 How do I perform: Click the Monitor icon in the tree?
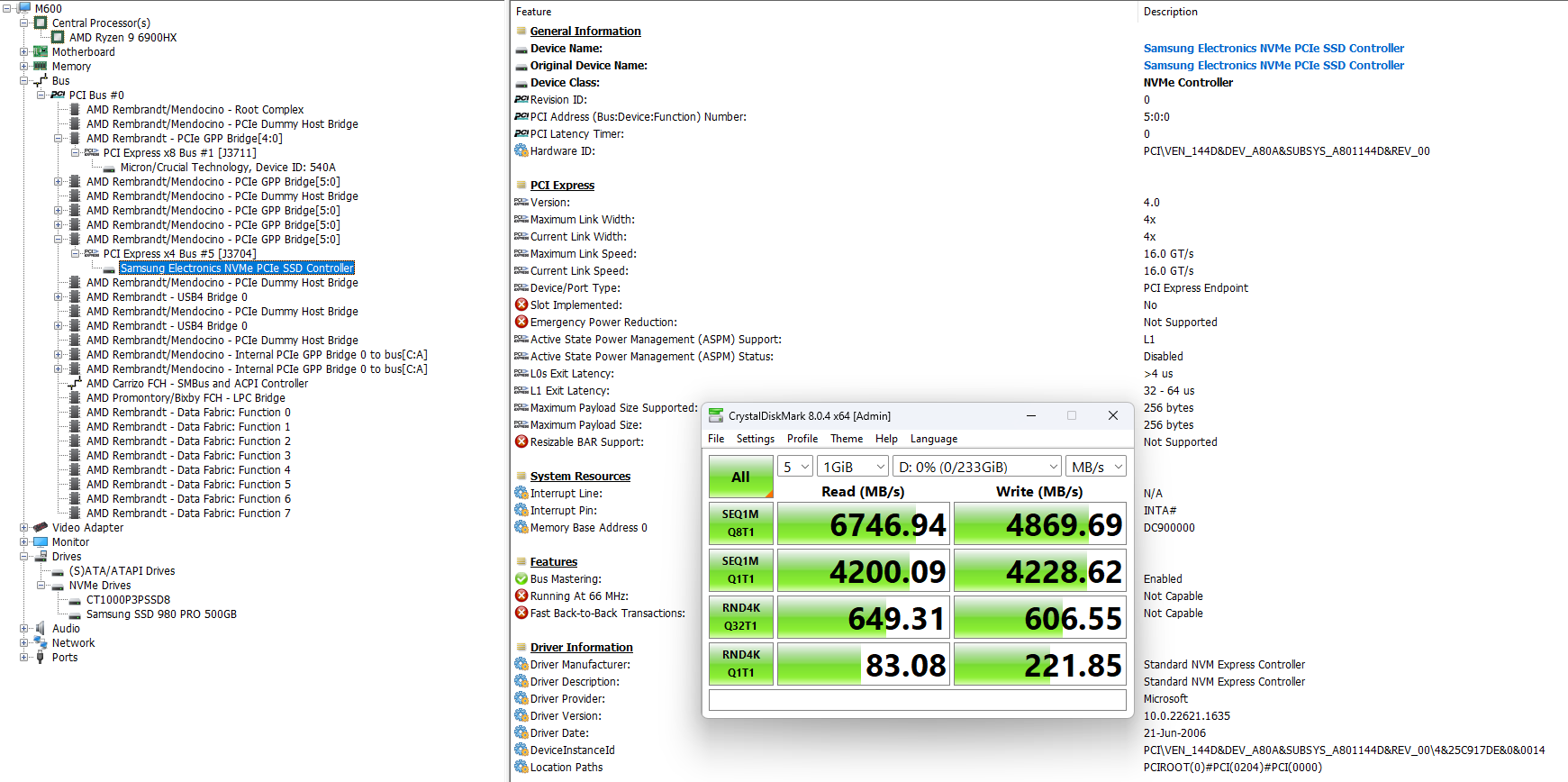click(41, 541)
